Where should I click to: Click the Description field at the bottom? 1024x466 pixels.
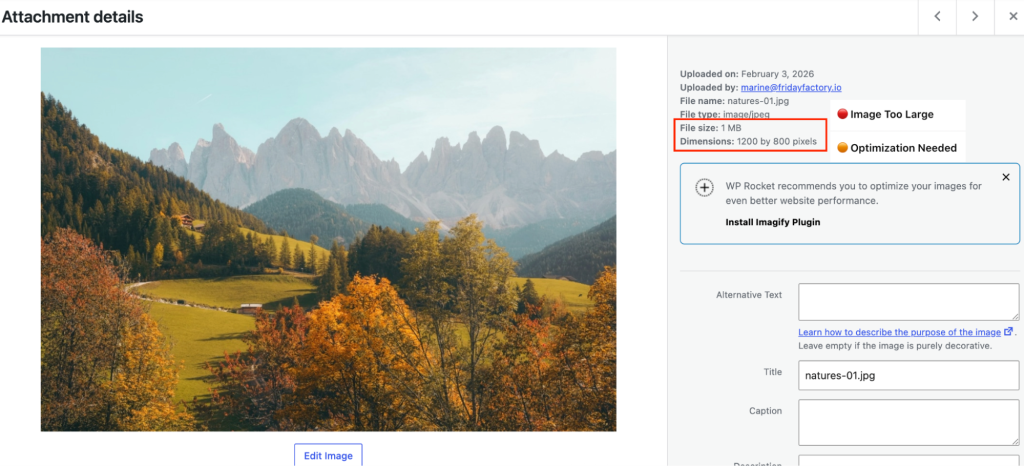pos(908,460)
